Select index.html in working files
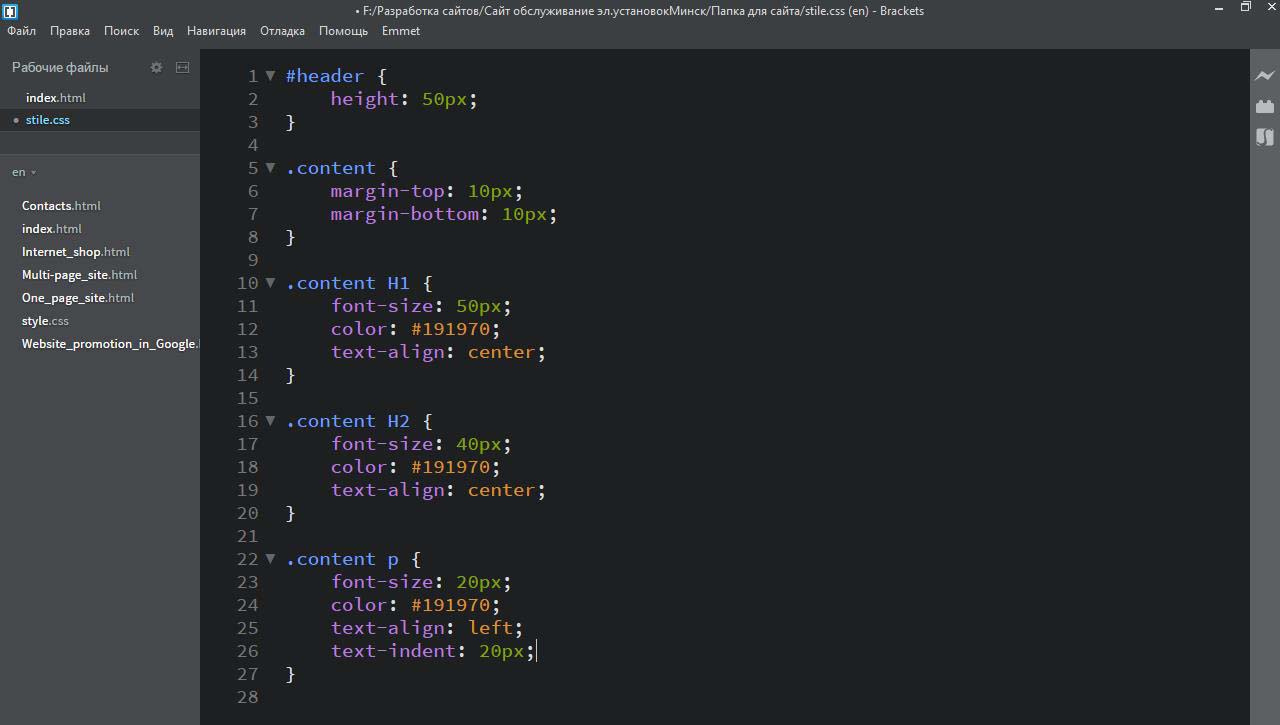 point(55,98)
